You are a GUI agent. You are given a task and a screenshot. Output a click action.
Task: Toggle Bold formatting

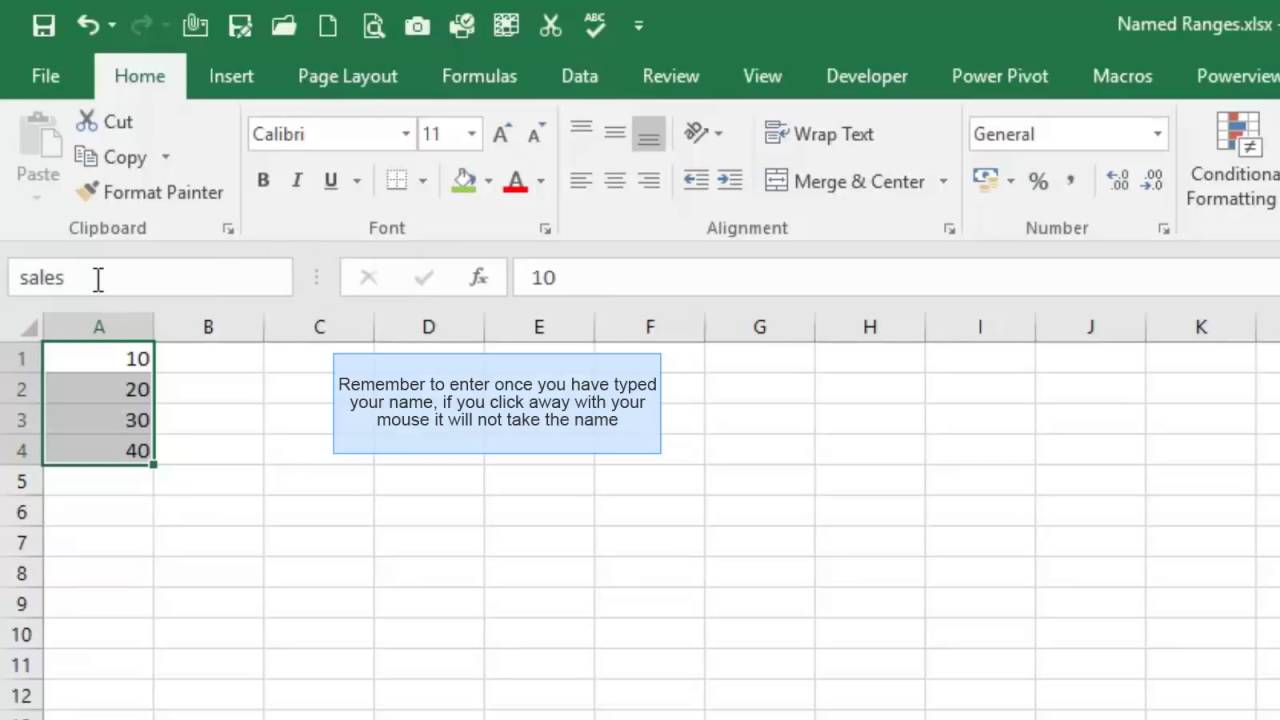[x=263, y=181]
